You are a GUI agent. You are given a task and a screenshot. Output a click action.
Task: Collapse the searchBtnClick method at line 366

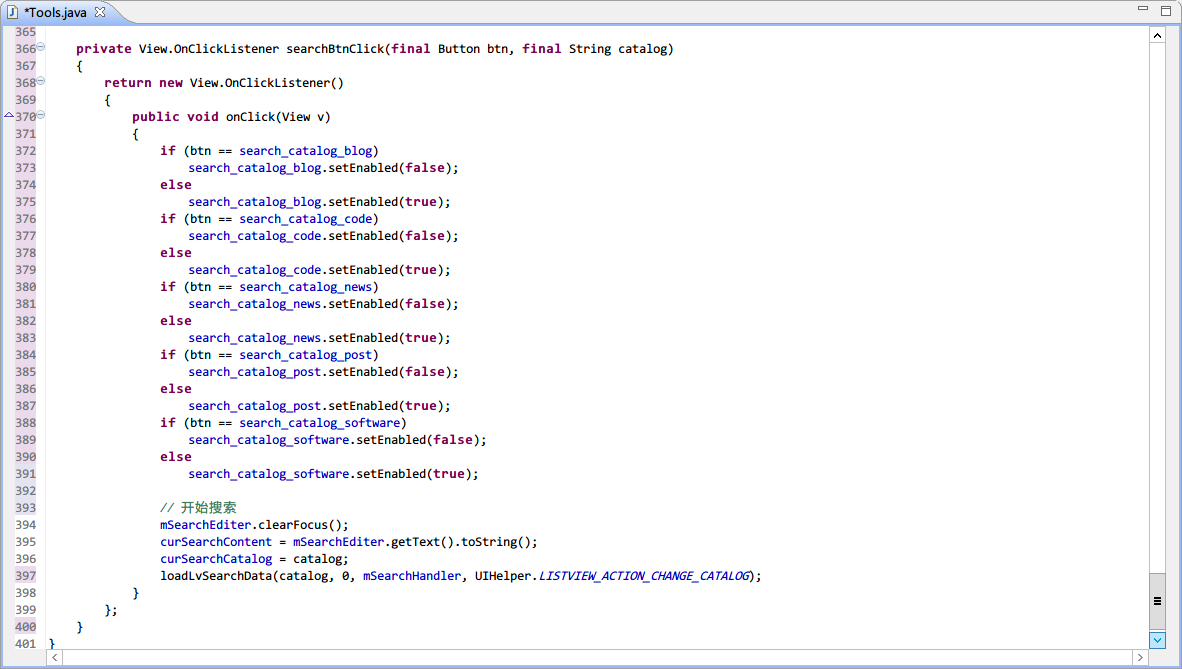pos(41,48)
